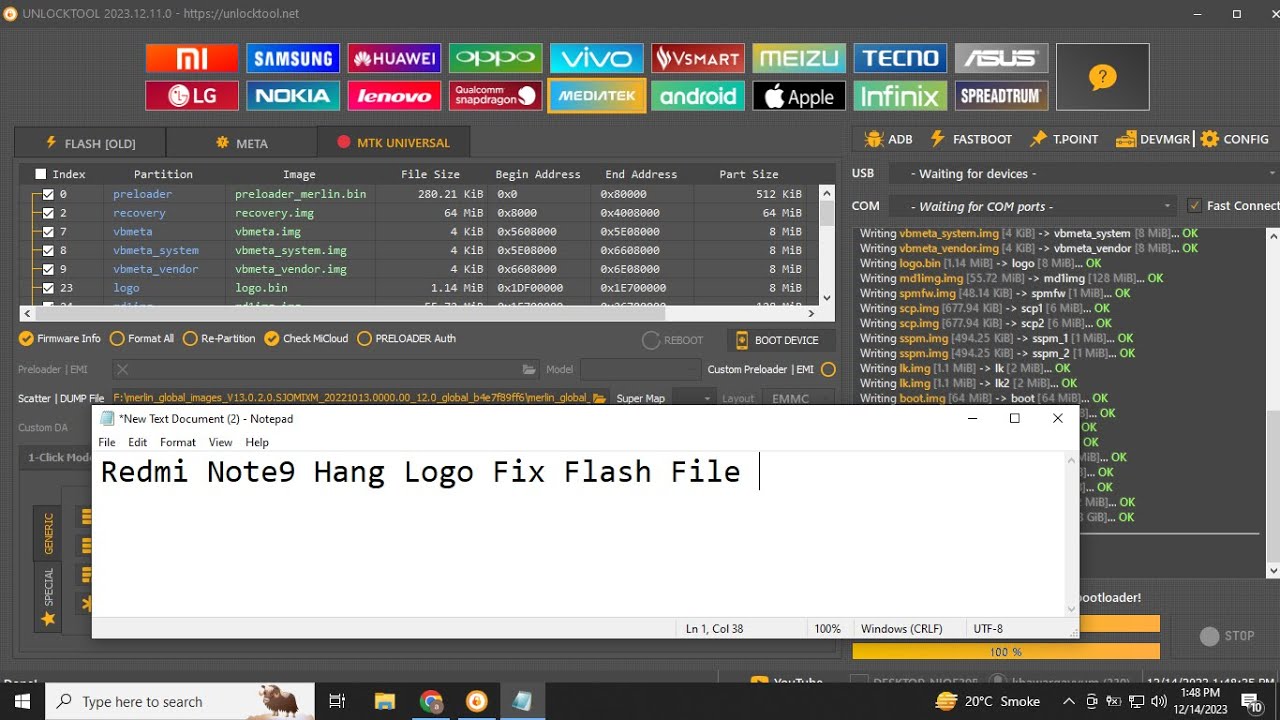Click in the Windows search box
The height and width of the screenshot is (720, 1280).
click(x=180, y=701)
